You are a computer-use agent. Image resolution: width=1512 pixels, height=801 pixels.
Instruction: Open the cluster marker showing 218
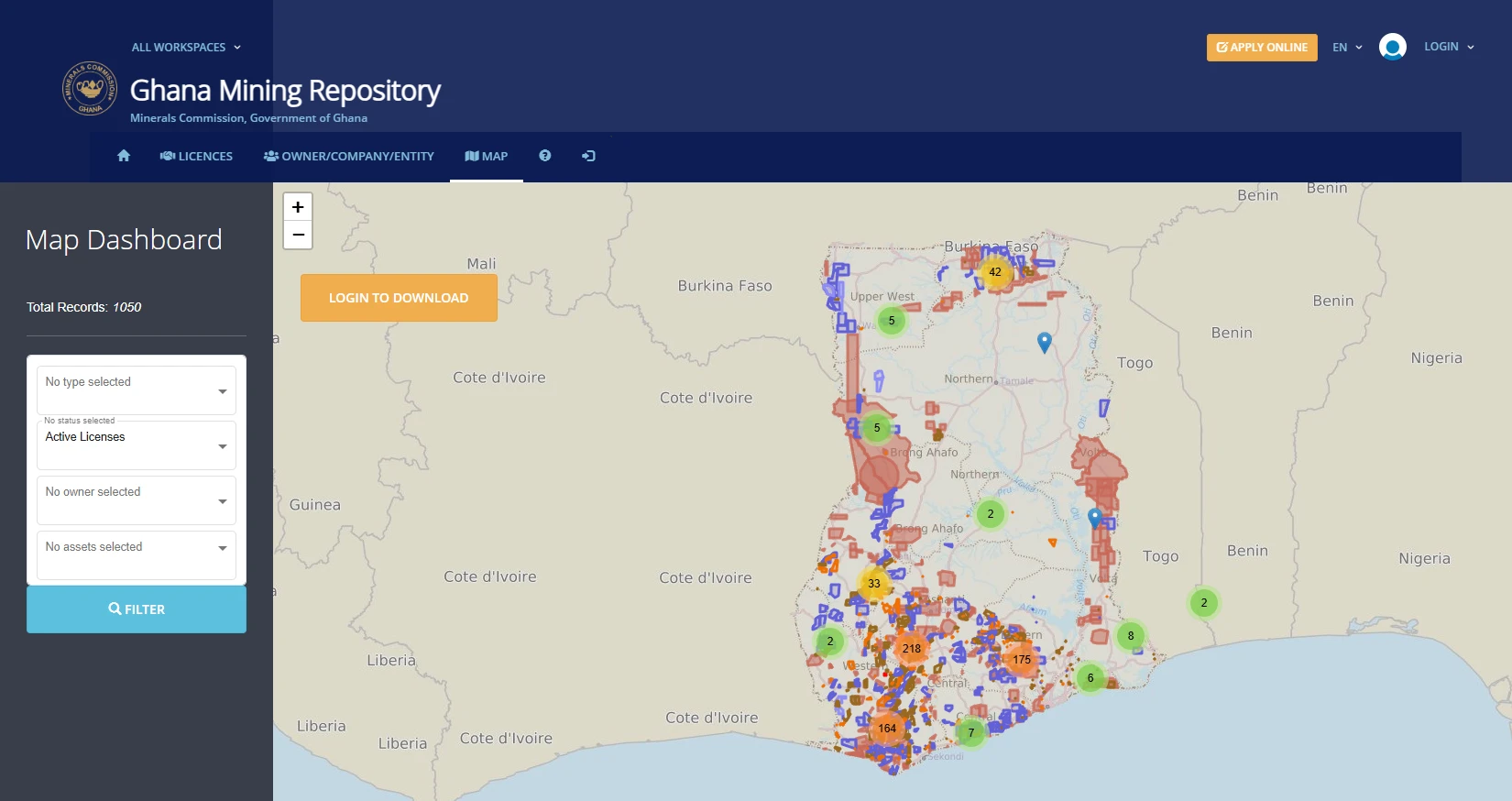click(911, 648)
